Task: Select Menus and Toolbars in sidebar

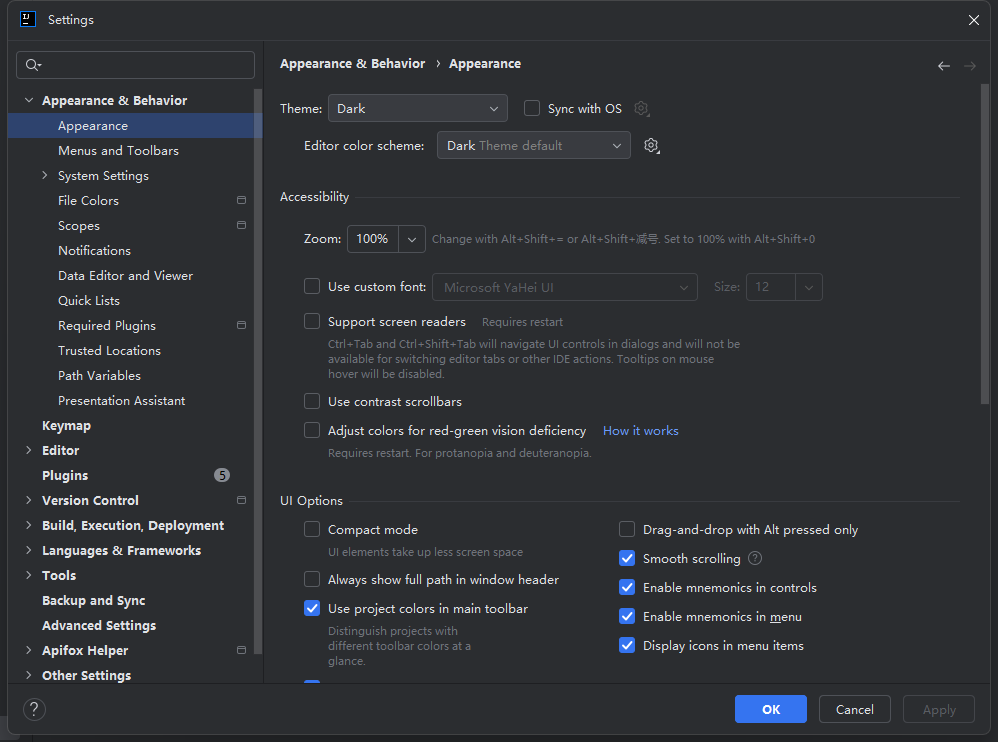Action: [118, 151]
